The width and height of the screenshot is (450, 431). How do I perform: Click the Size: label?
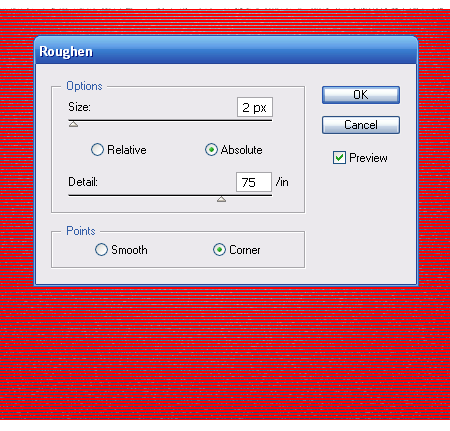(79, 107)
